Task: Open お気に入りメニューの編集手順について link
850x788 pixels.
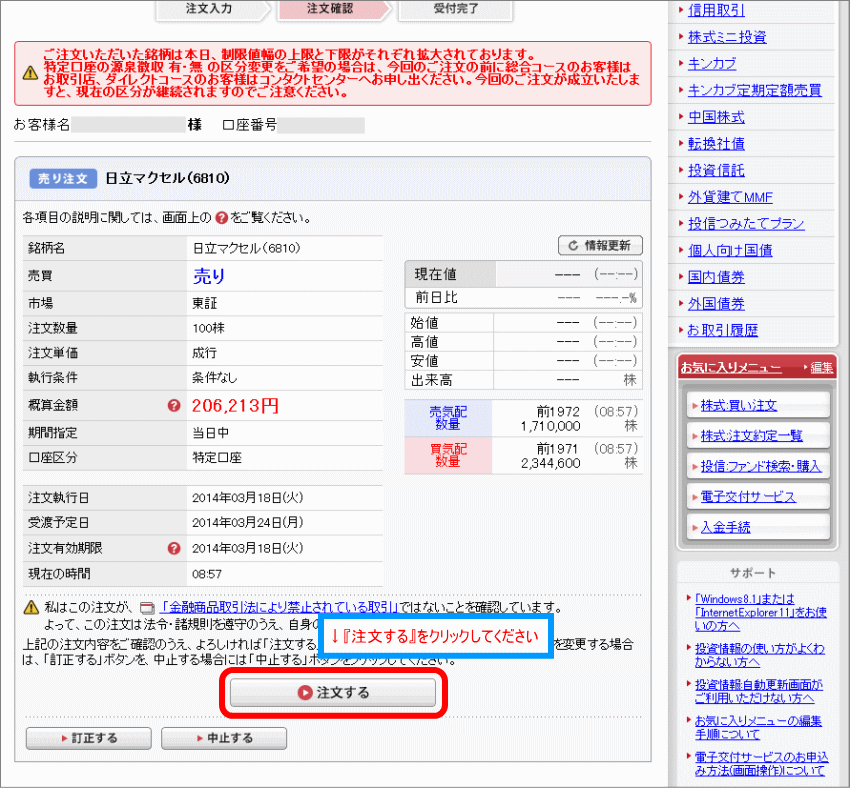Action: (758, 727)
